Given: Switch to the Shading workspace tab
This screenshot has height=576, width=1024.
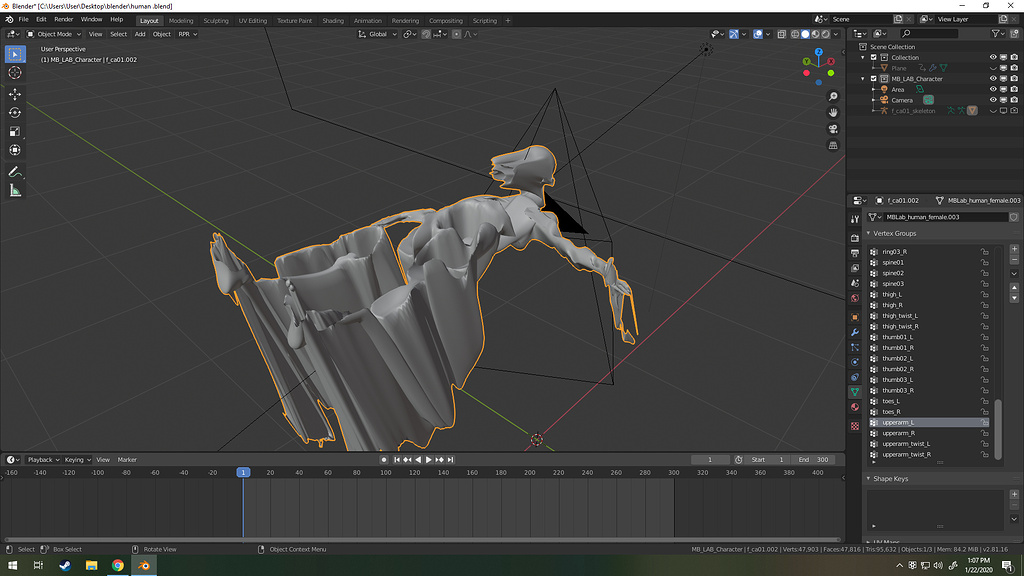Looking at the screenshot, I should pyautogui.click(x=333, y=20).
